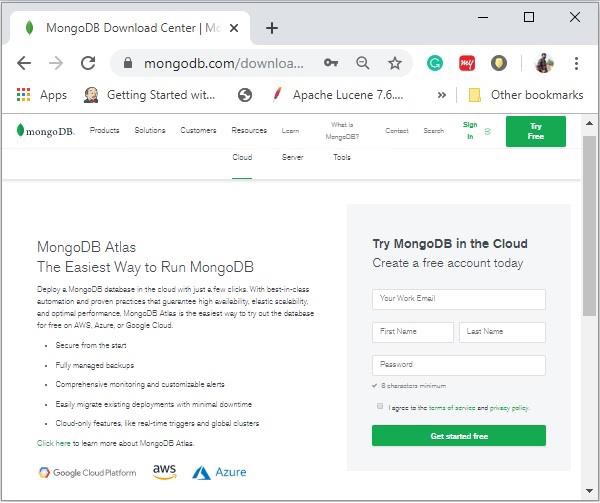Expand the Products navigation menu

(104, 131)
